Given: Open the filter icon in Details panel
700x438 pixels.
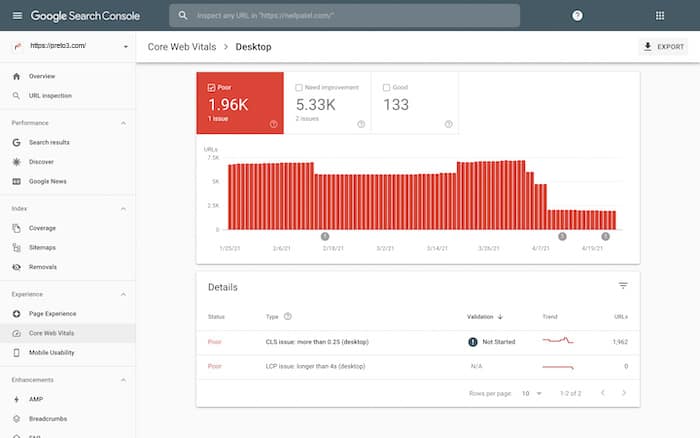Looking at the screenshot, I should click(623, 286).
